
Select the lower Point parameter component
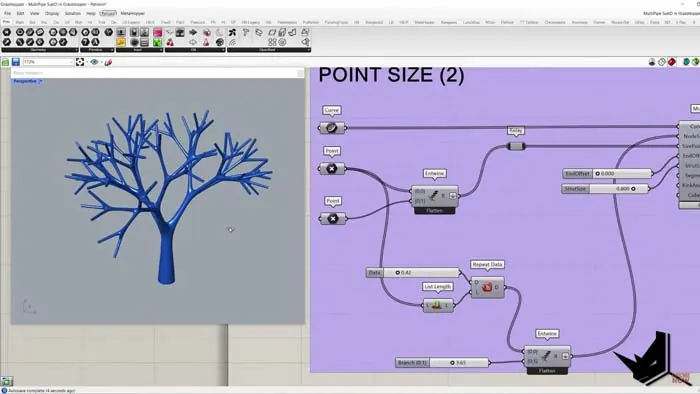(333, 219)
